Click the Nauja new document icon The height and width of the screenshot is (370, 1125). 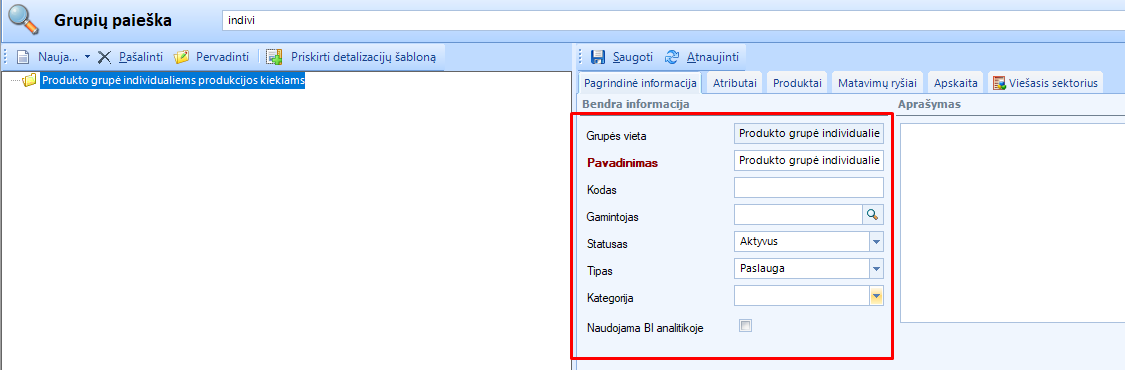(x=24, y=56)
